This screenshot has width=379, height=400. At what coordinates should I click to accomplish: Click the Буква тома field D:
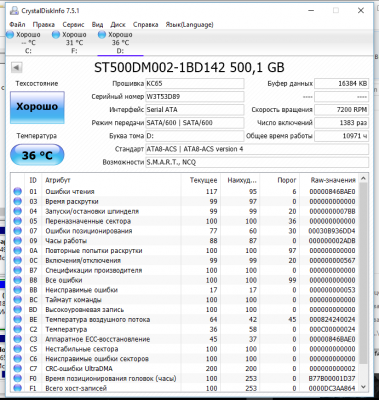pos(195,136)
